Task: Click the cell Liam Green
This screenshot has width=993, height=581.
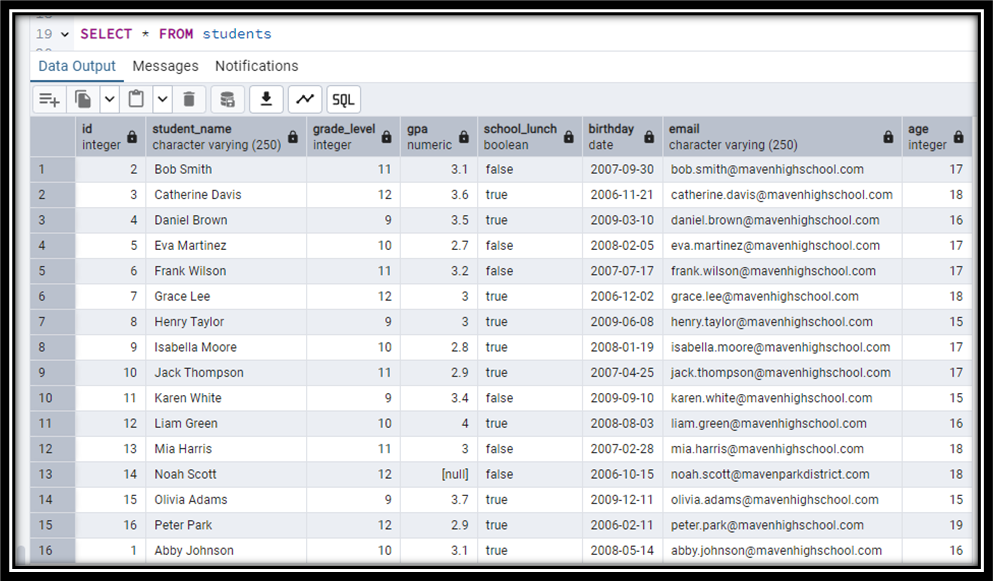Action: (x=226, y=423)
